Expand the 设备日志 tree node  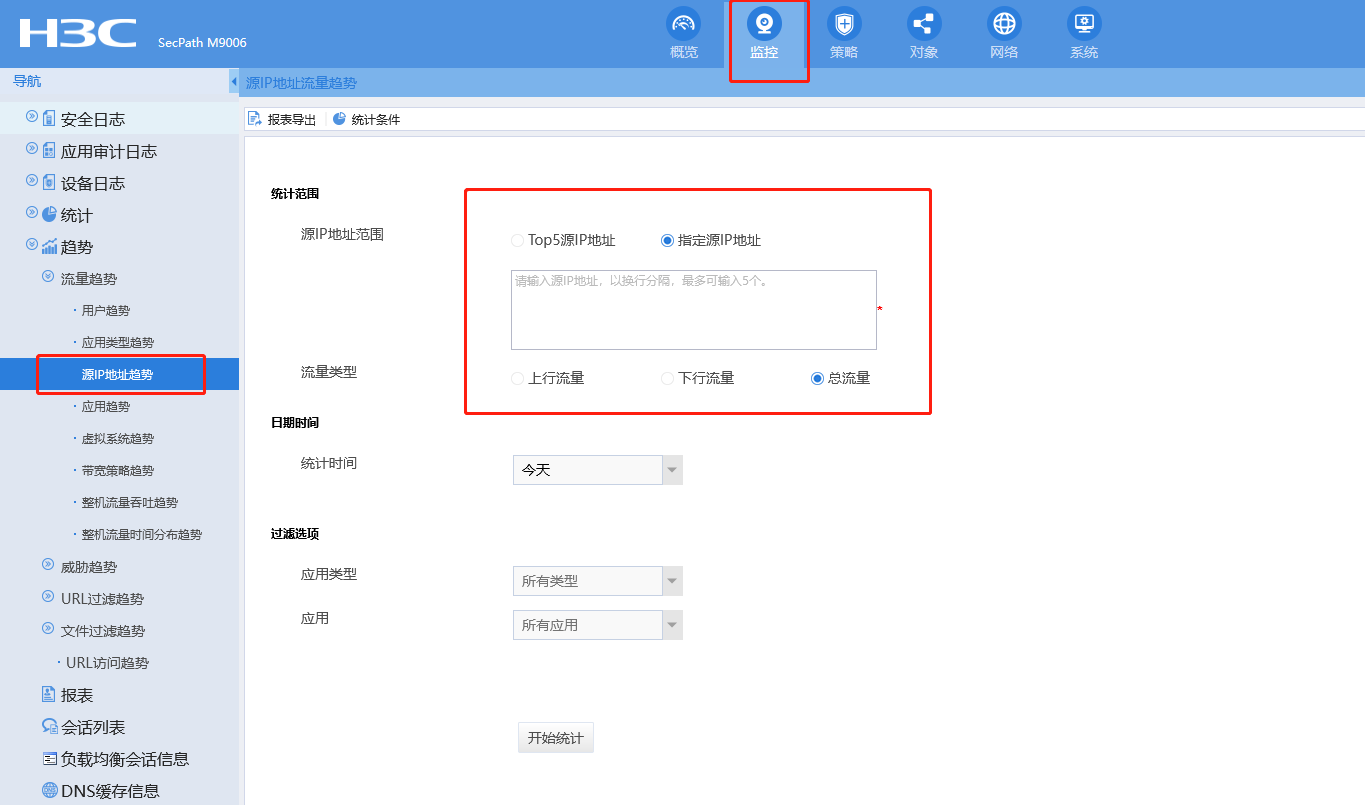click(x=31, y=181)
